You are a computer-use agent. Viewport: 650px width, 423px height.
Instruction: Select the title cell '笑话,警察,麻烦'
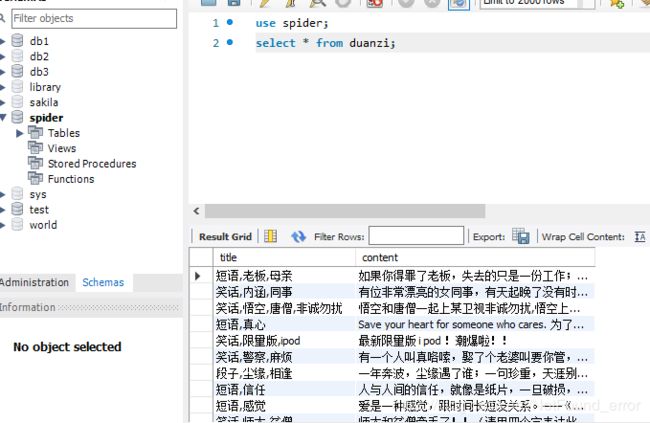point(284,357)
